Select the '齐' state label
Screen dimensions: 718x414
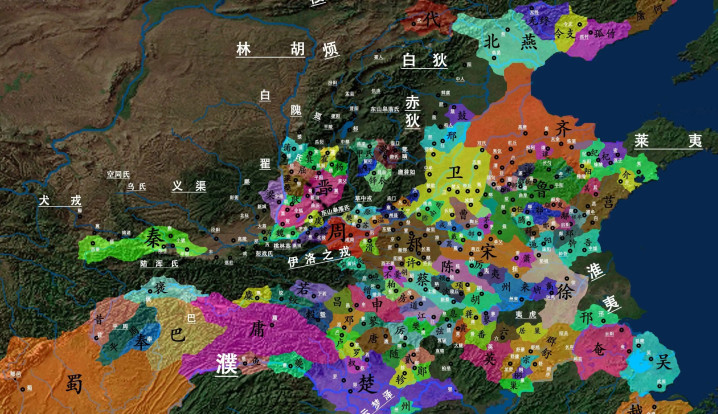click(x=563, y=129)
